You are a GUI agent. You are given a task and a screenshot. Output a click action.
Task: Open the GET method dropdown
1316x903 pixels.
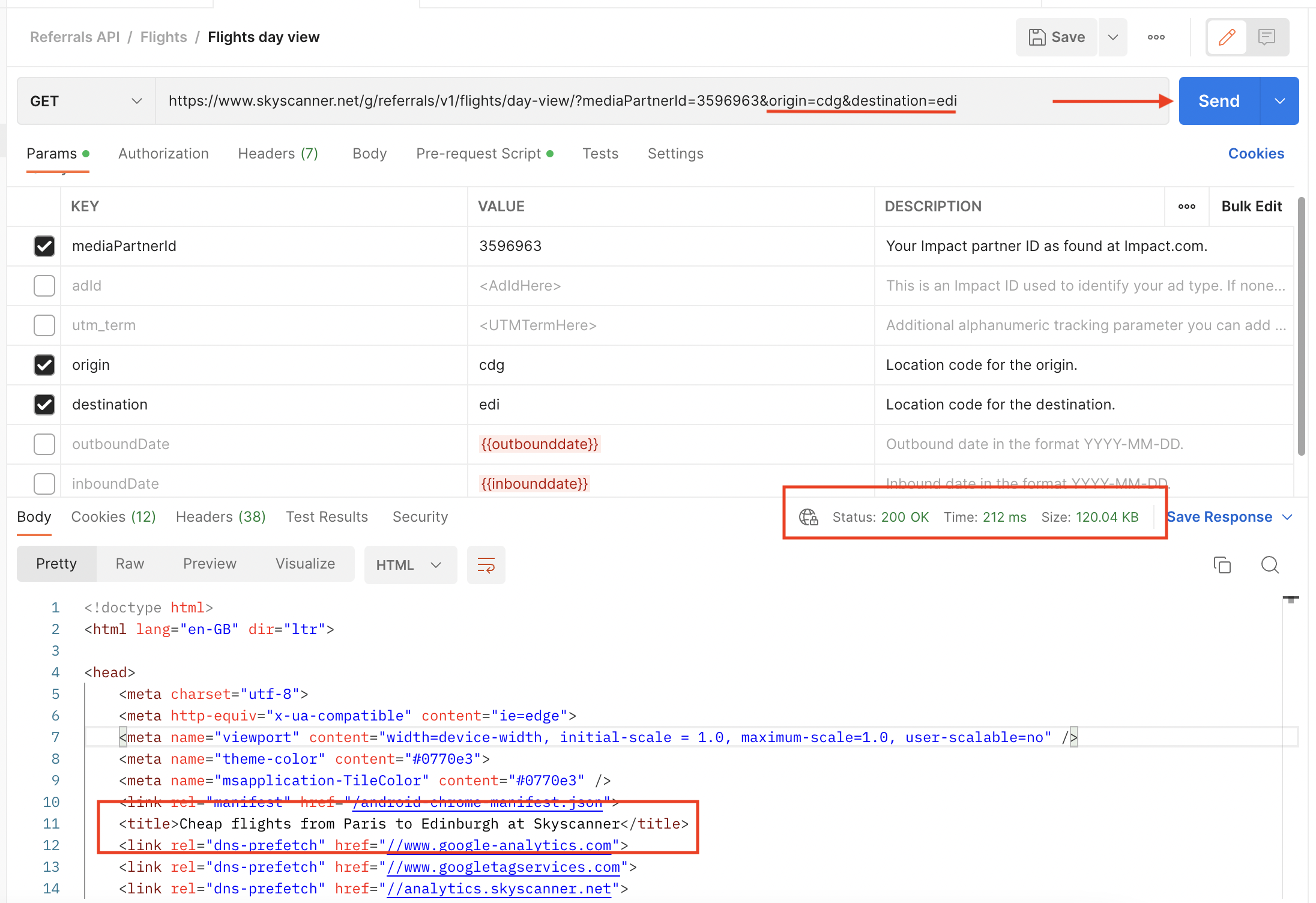coord(86,101)
